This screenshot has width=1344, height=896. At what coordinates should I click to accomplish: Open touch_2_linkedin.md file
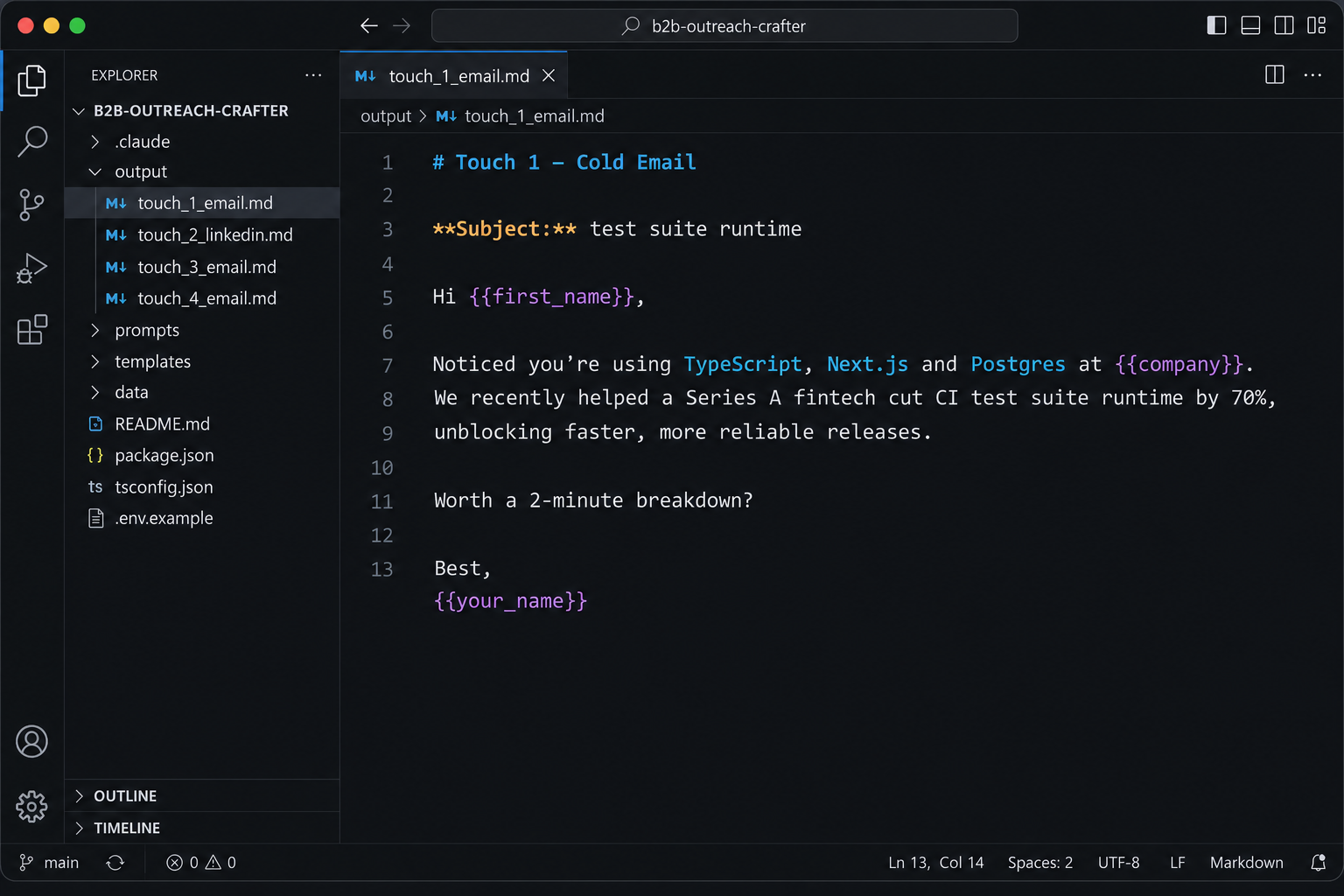pos(202,235)
